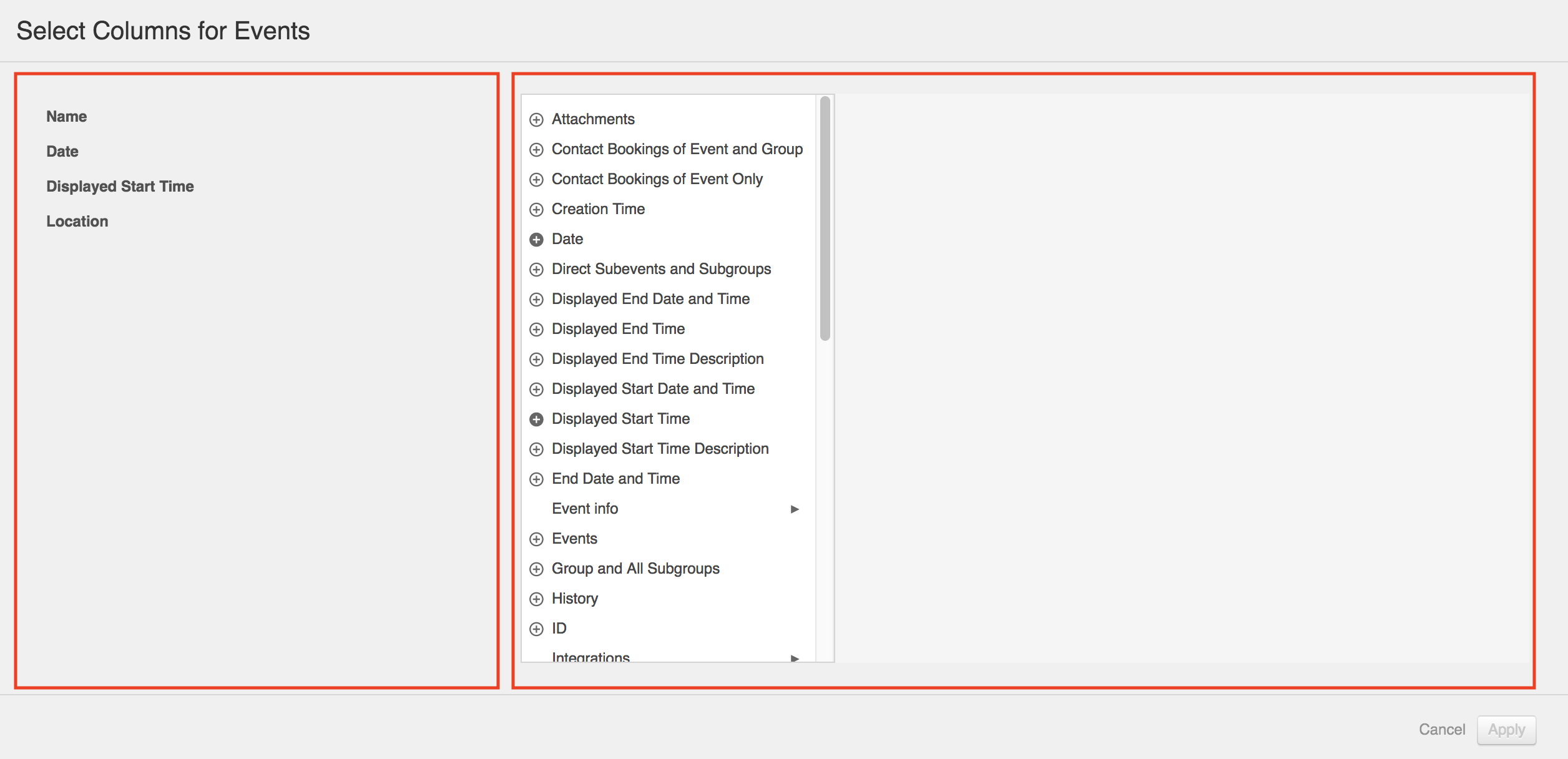Expand the Event info submenu arrow
The height and width of the screenshot is (759, 1568).
point(795,509)
